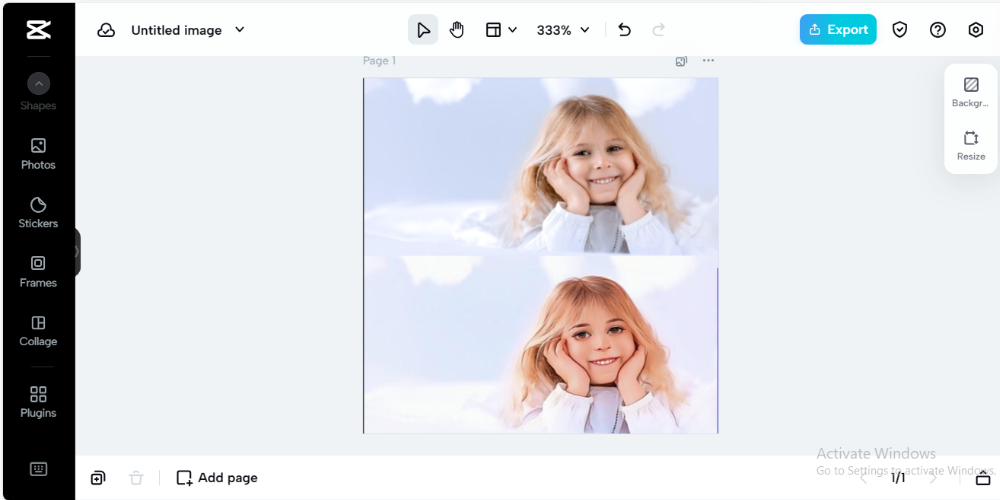Image resolution: width=1000 pixels, height=500 pixels.
Task: Open the Plugins panel
Action: click(x=38, y=402)
